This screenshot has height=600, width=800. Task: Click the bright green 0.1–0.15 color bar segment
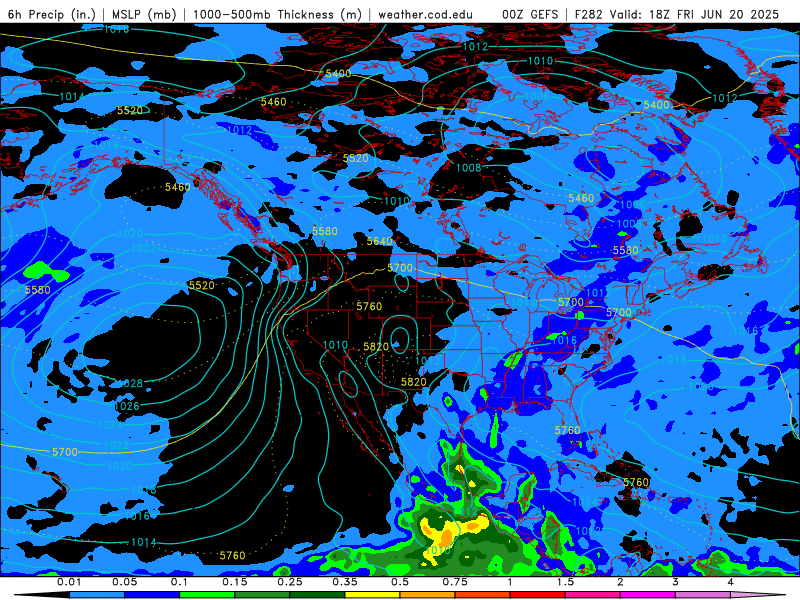click(207, 595)
